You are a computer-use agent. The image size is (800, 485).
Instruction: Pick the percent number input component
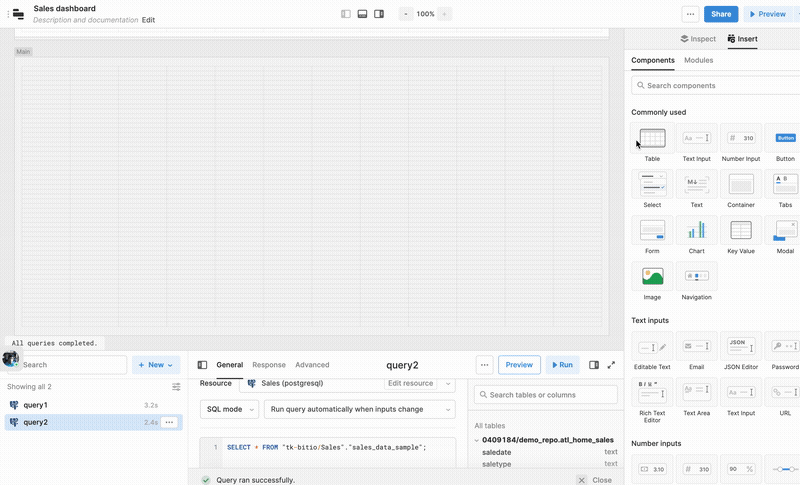[741, 469]
